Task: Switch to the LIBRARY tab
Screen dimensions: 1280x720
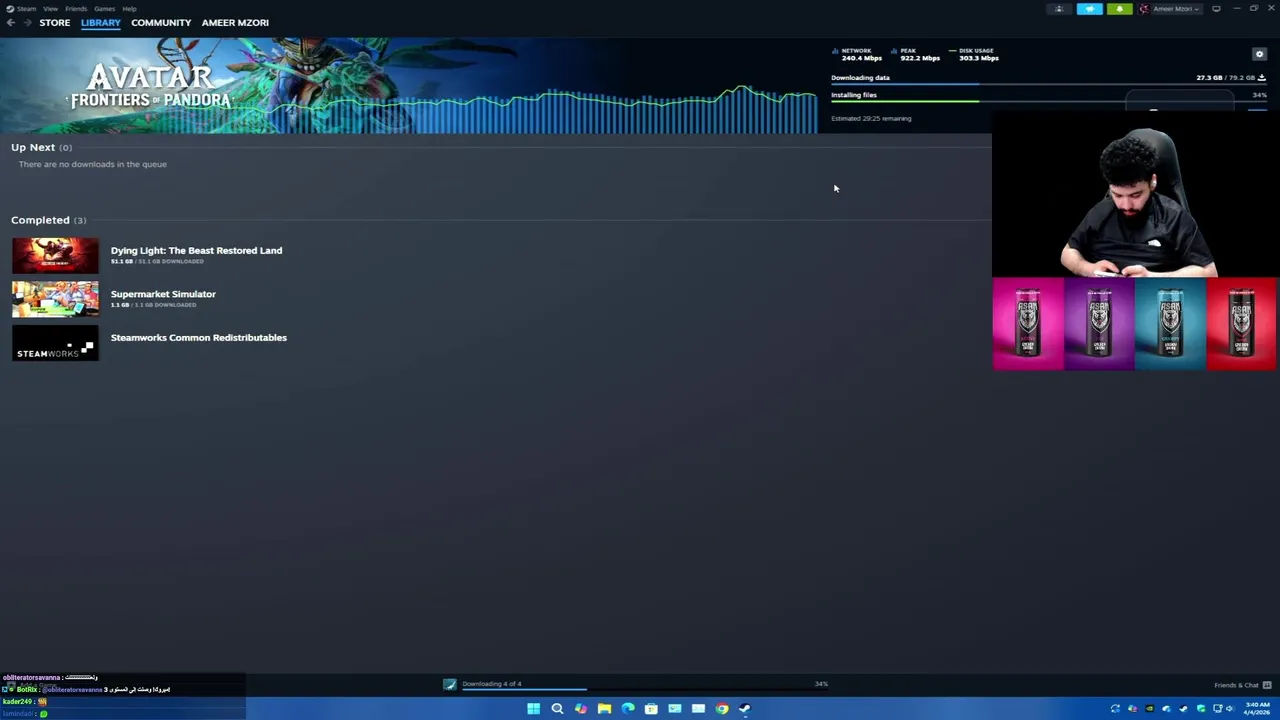Action: [100, 22]
